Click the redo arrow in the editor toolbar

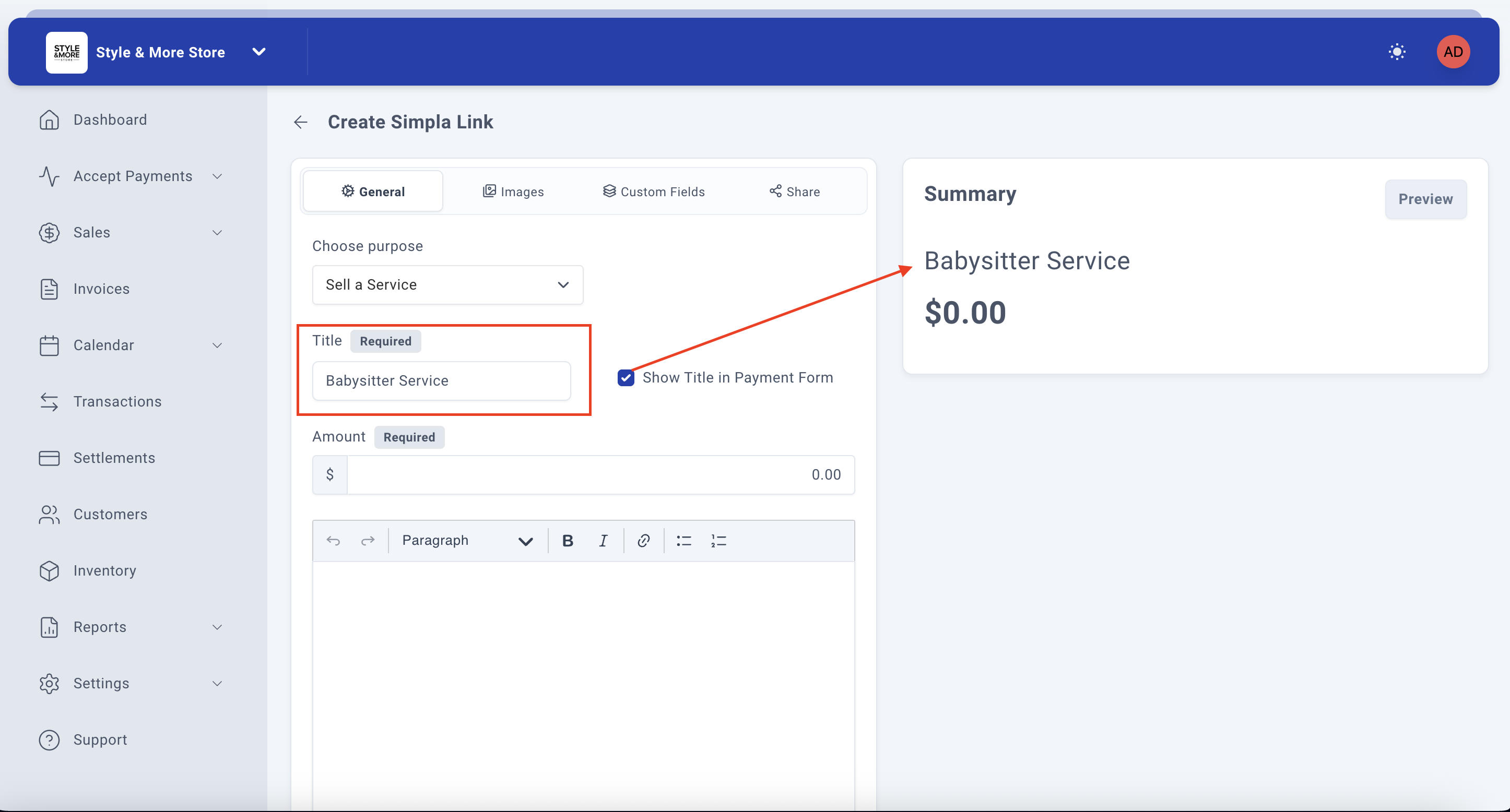(368, 540)
